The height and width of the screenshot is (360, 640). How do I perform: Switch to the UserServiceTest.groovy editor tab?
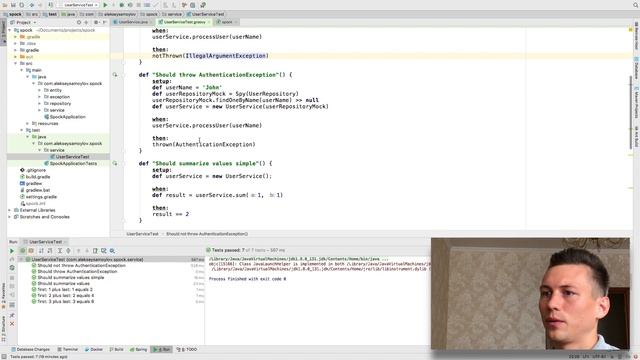coord(184,22)
